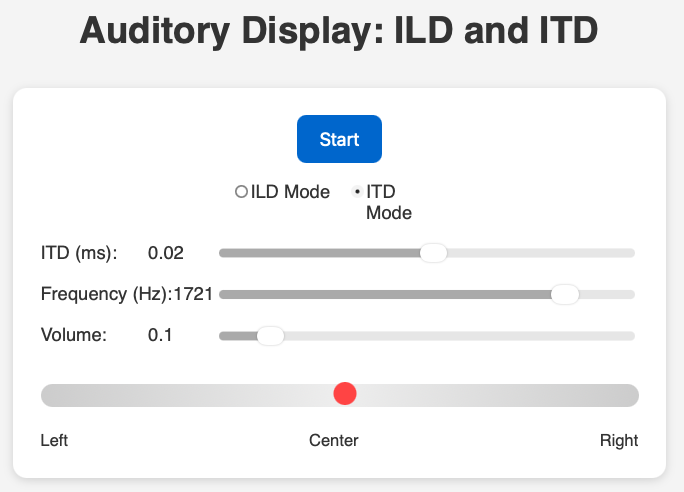
Task: Click the far right end of ITD slider track
Action: click(631, 253)
